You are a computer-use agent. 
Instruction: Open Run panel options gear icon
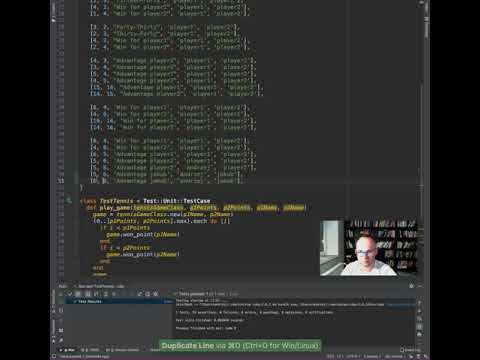411,286
